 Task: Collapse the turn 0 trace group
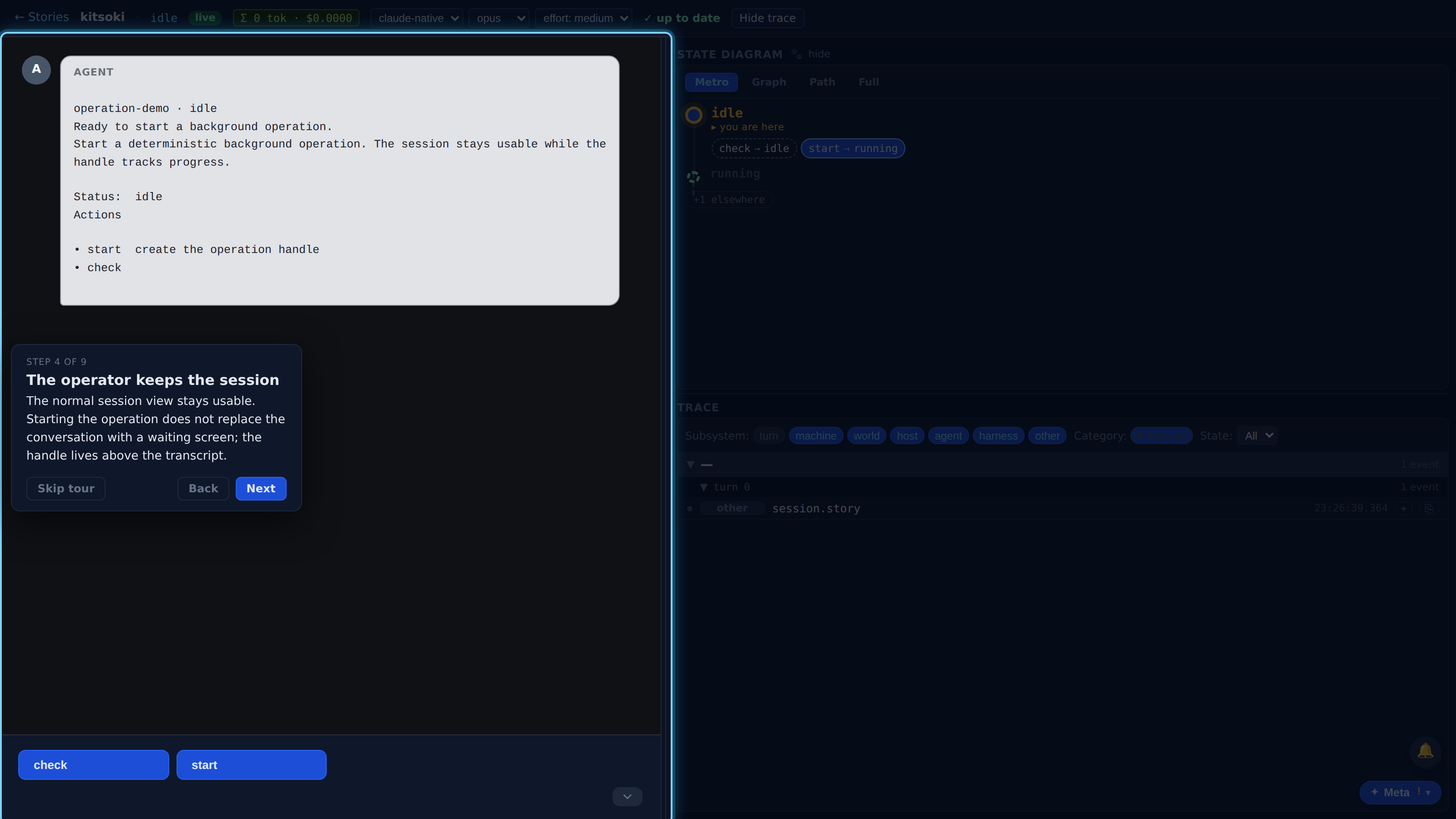pyautogui.click(x=704, y=487)
